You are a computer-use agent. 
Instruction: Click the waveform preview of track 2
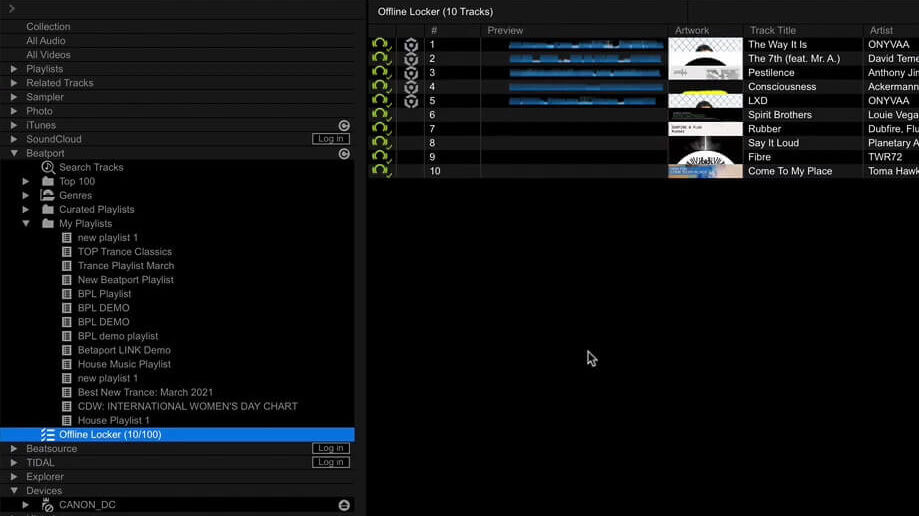point(585,59)
